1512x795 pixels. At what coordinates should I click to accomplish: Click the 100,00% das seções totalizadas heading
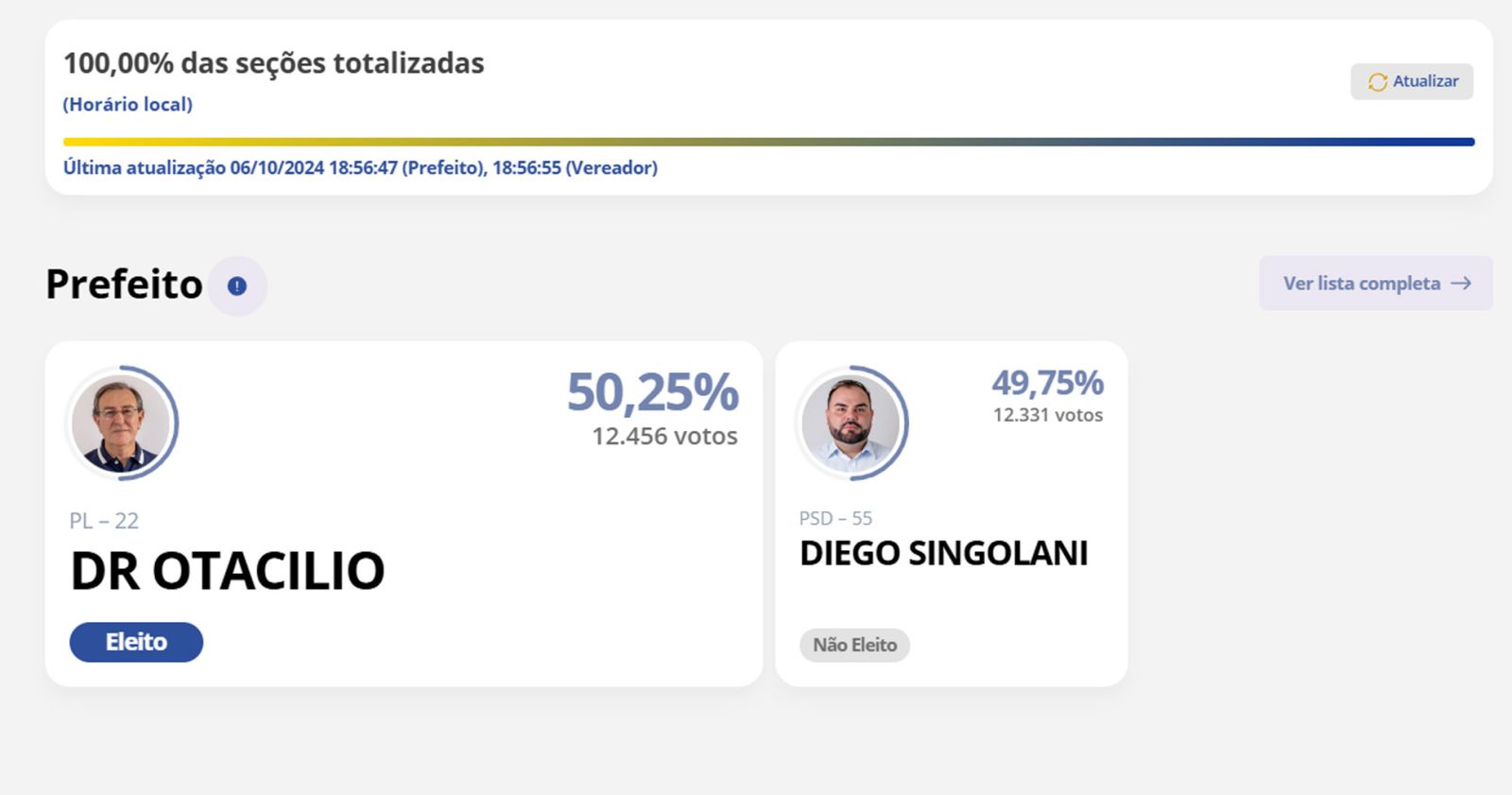pos(273,63)
